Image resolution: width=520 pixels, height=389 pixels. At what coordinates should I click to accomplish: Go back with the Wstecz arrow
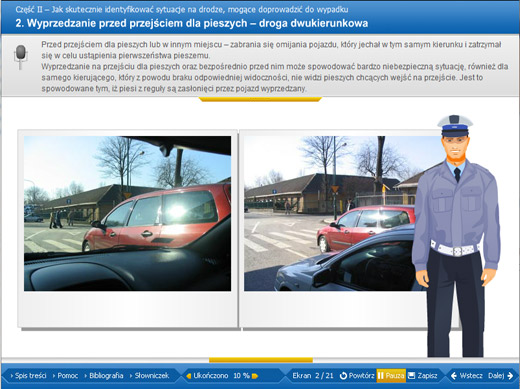[x=454, y=376]
